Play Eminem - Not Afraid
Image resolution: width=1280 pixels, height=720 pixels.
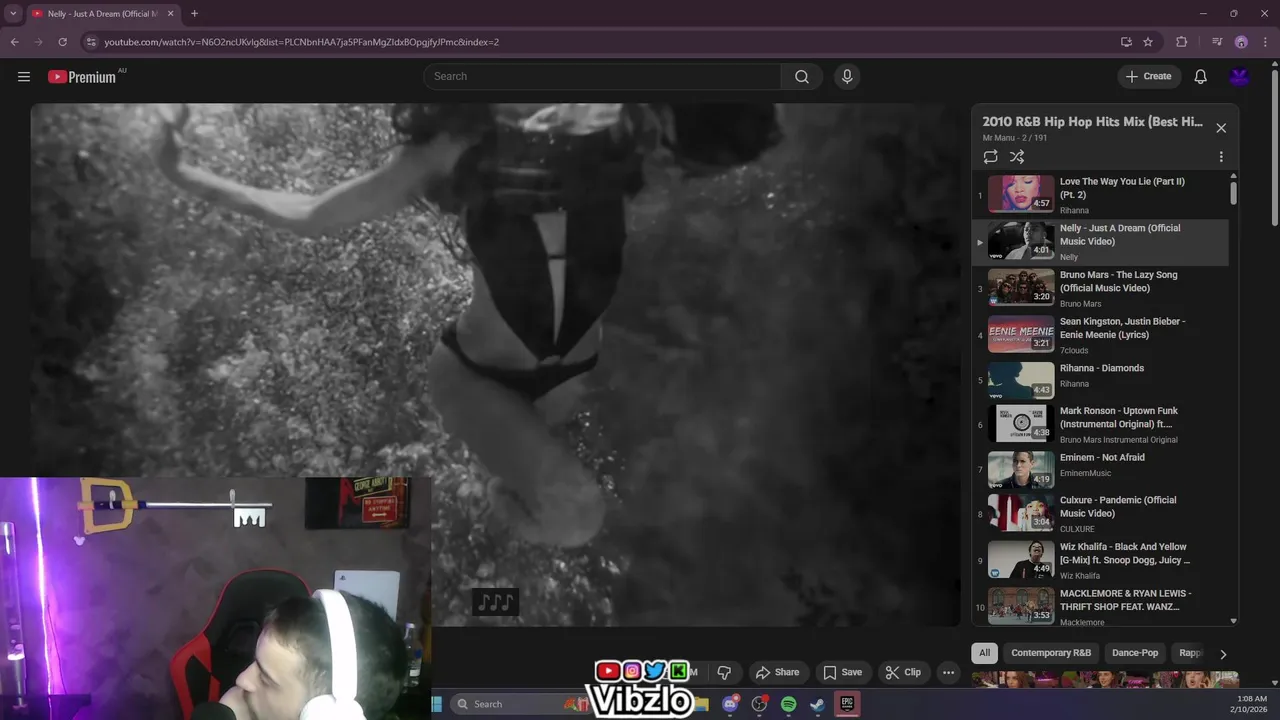pos(1100,469)
